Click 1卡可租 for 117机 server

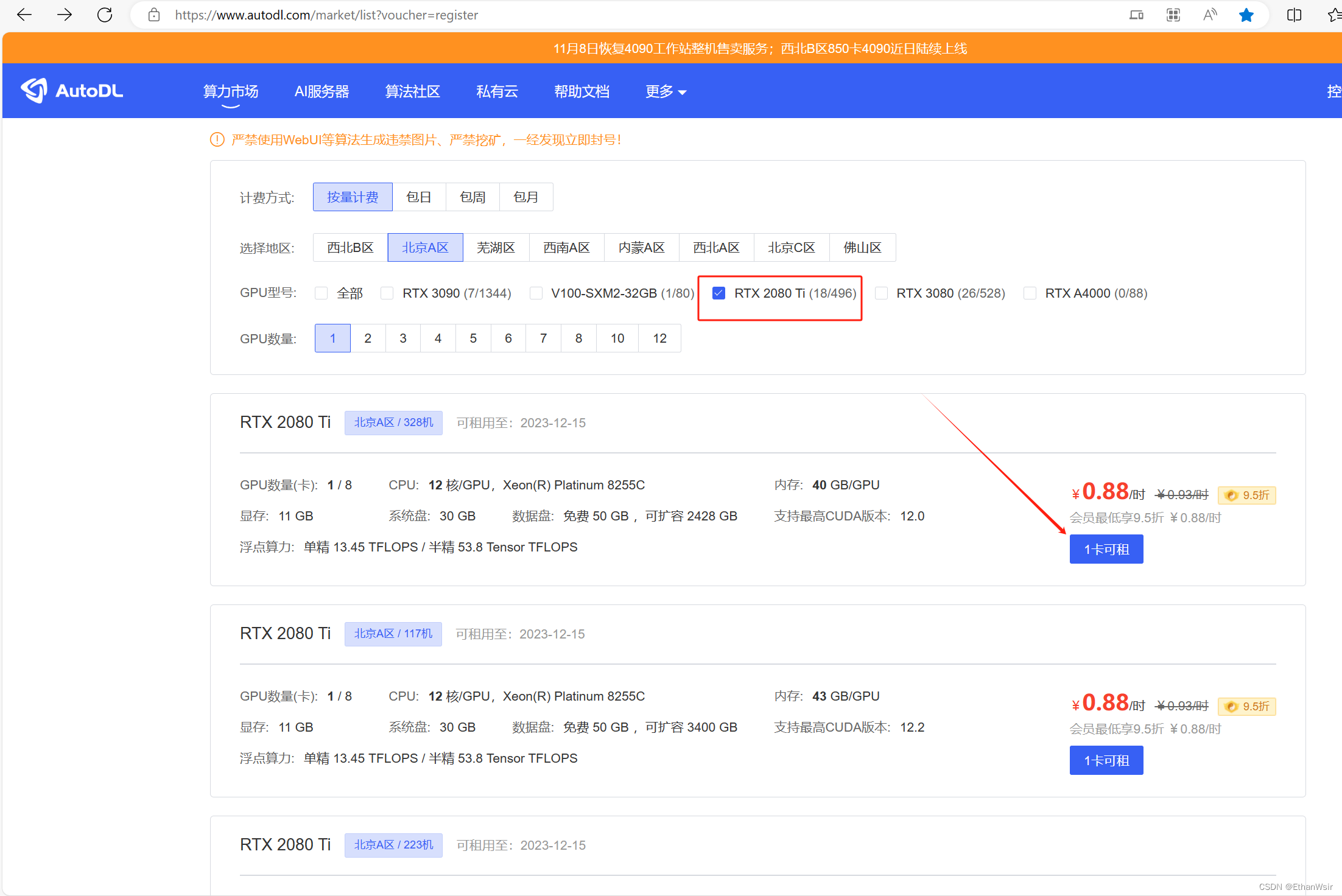click(1106, 760)
